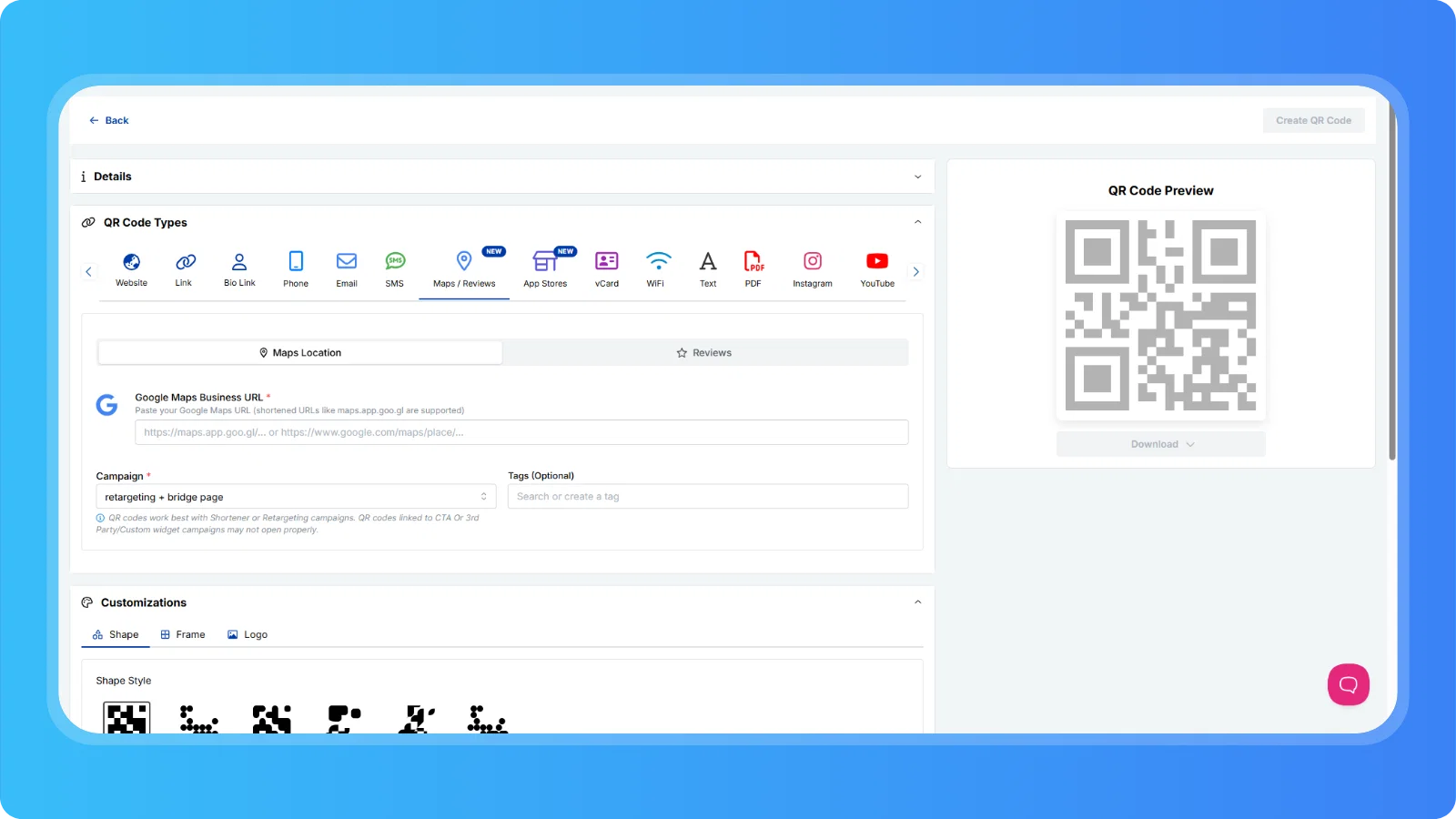Expand the Details section
1456x819 pixels.
[x=502, y=177]
